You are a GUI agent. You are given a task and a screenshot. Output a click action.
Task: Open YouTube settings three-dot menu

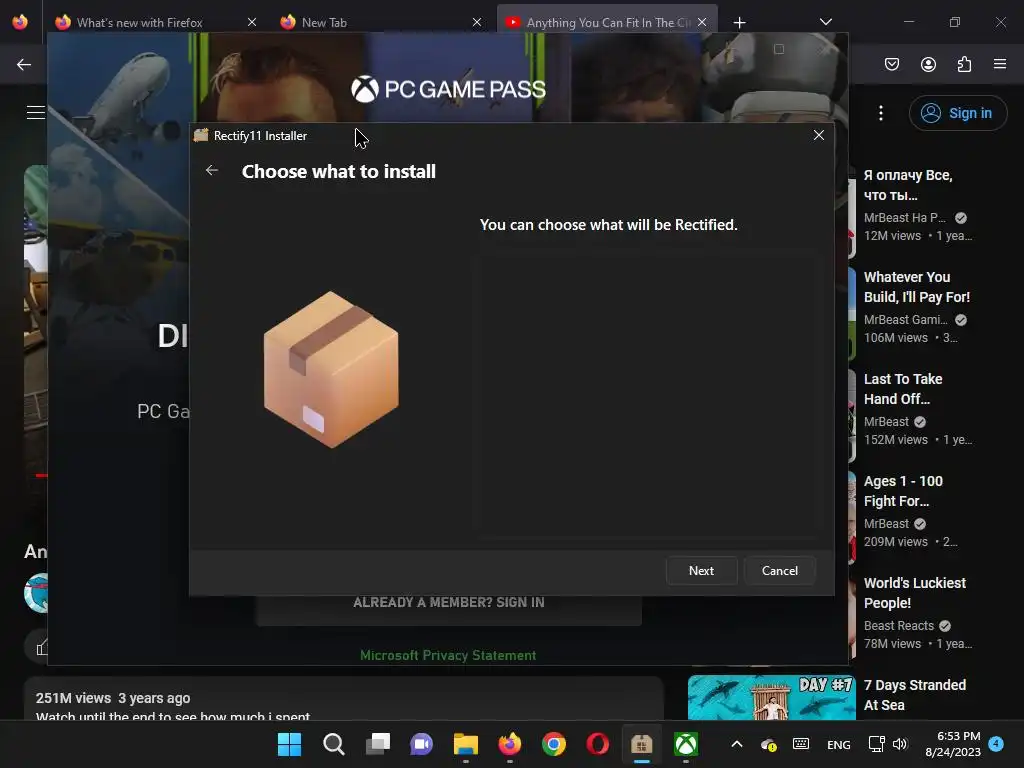click(880, 113)
